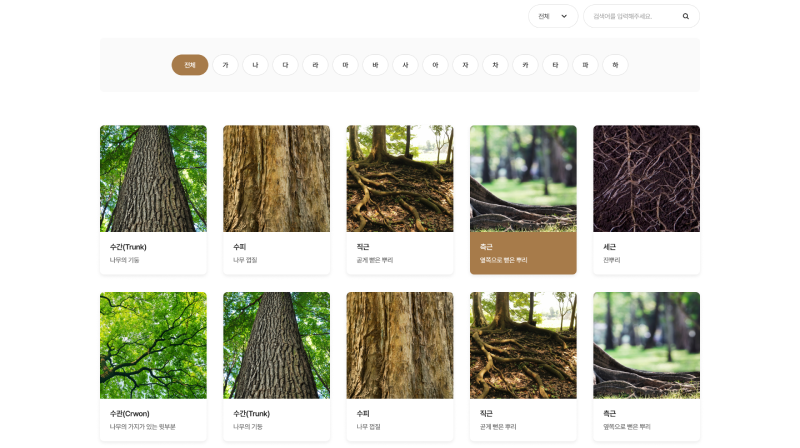The height and width of the screenshot is (448, 800).
Task: Click the magnifying glass search icon
Action: point(686,16)
